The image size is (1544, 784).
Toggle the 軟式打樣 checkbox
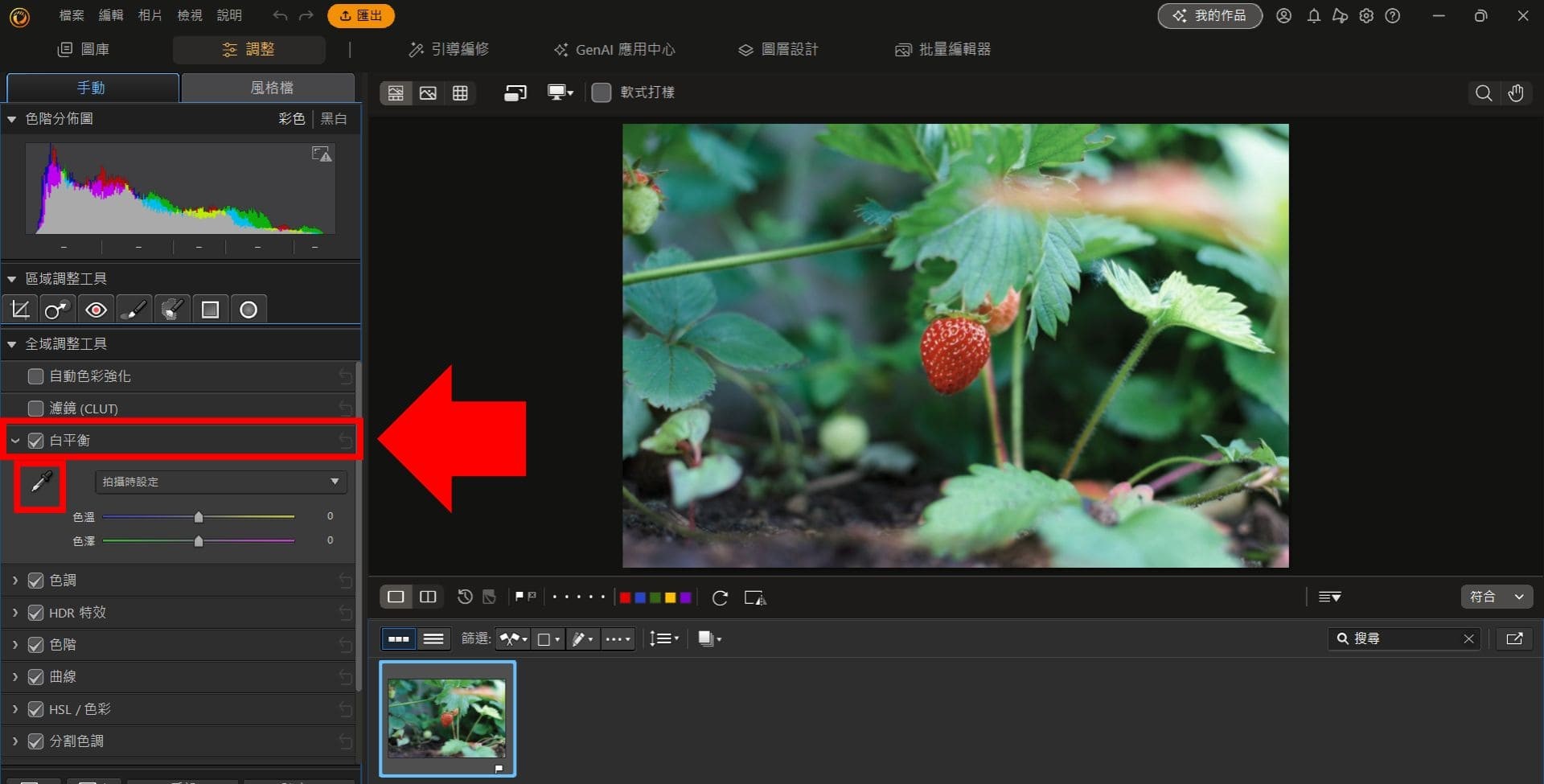[x=602, y=92]
